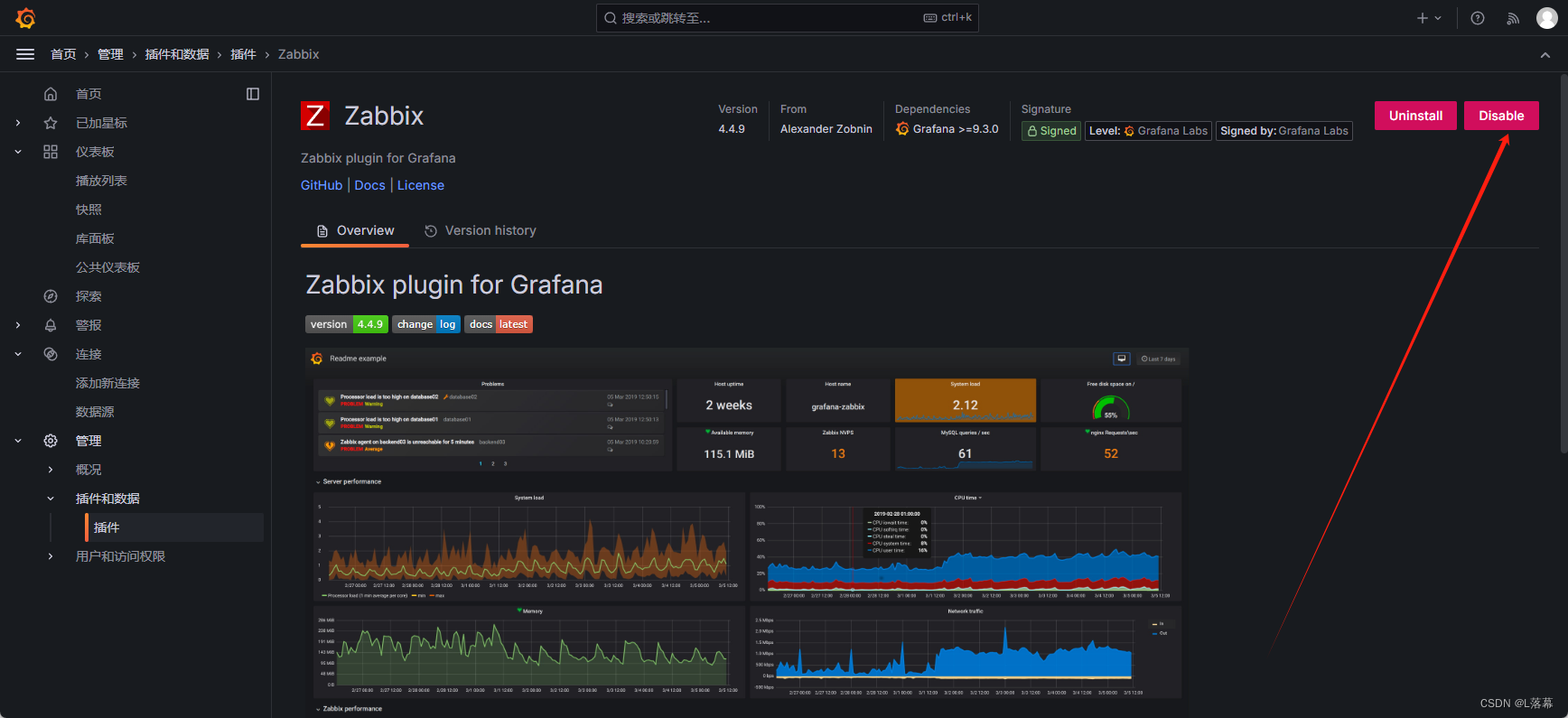The width and height of the screenshot is (1568, 718).
Task: Open the user profile avatar
Action: 1547,18
